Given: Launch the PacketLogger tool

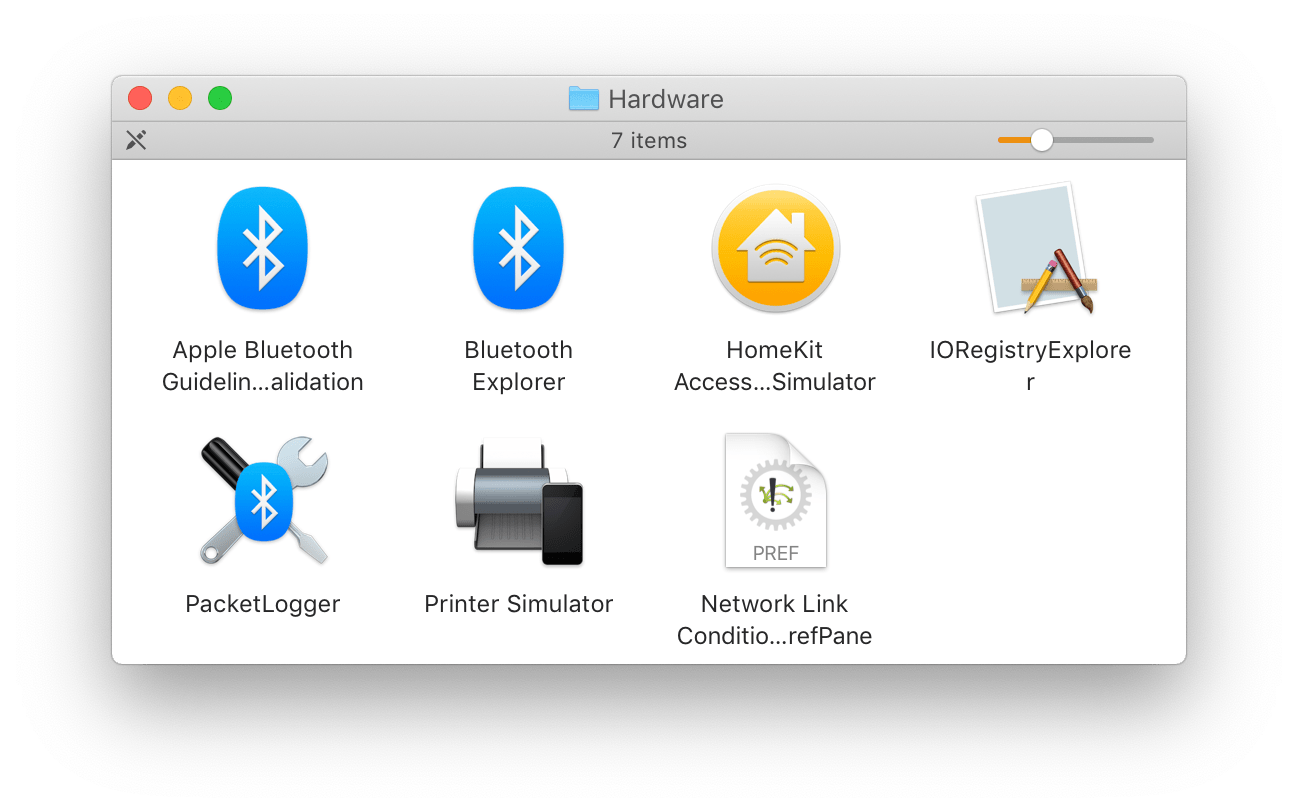Looking at the screenshot, I should [x=263, y=500].
